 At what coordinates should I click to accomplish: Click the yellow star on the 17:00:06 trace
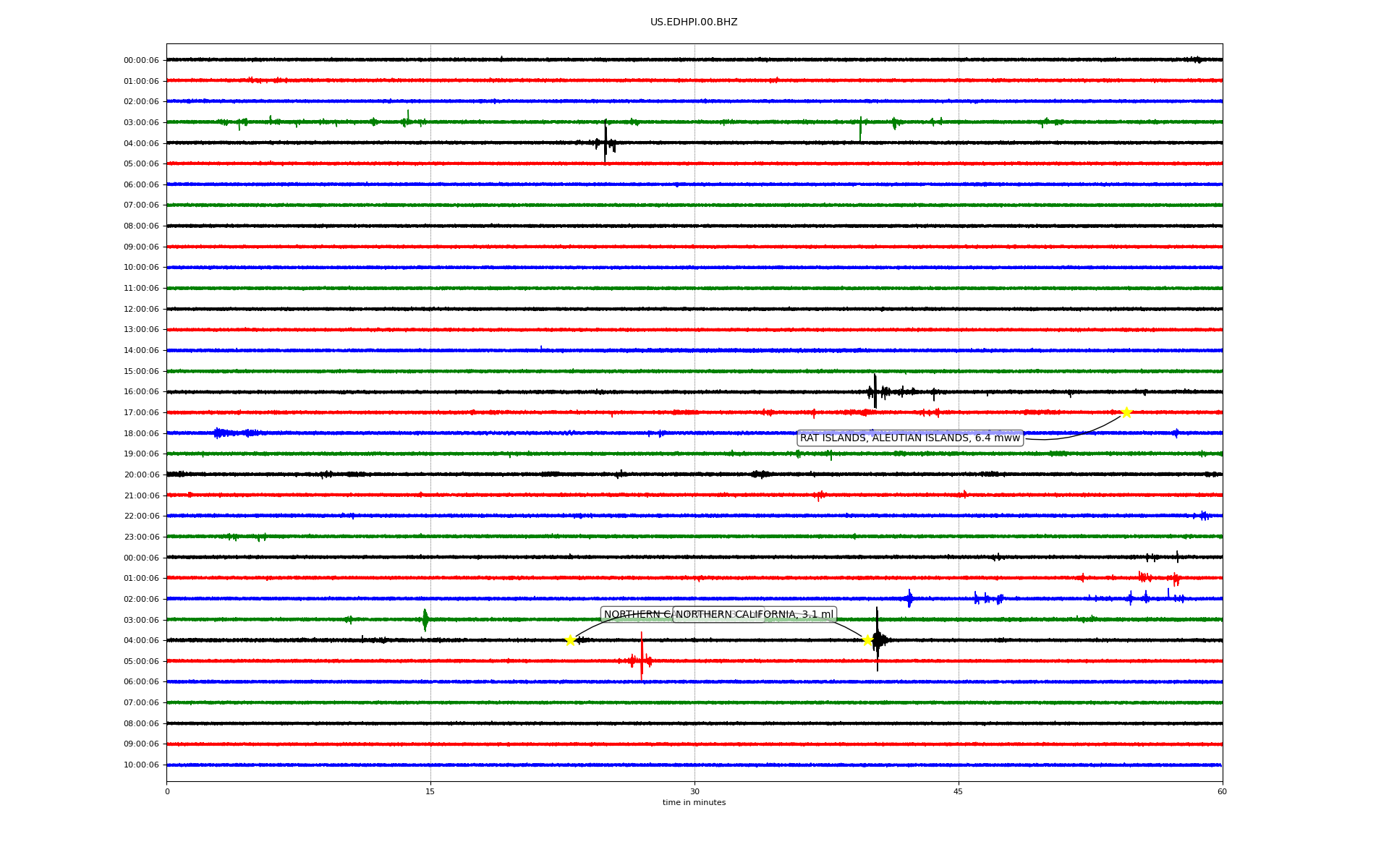[x=1126, y=412]
